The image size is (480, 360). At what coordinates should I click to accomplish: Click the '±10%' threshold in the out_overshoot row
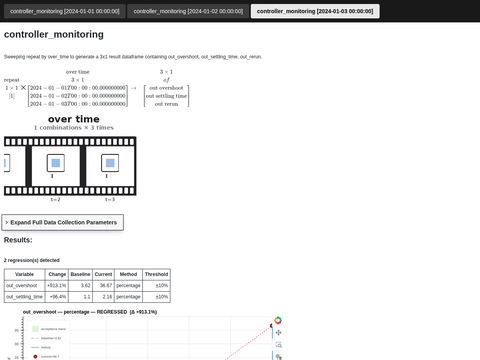point(156,286)
